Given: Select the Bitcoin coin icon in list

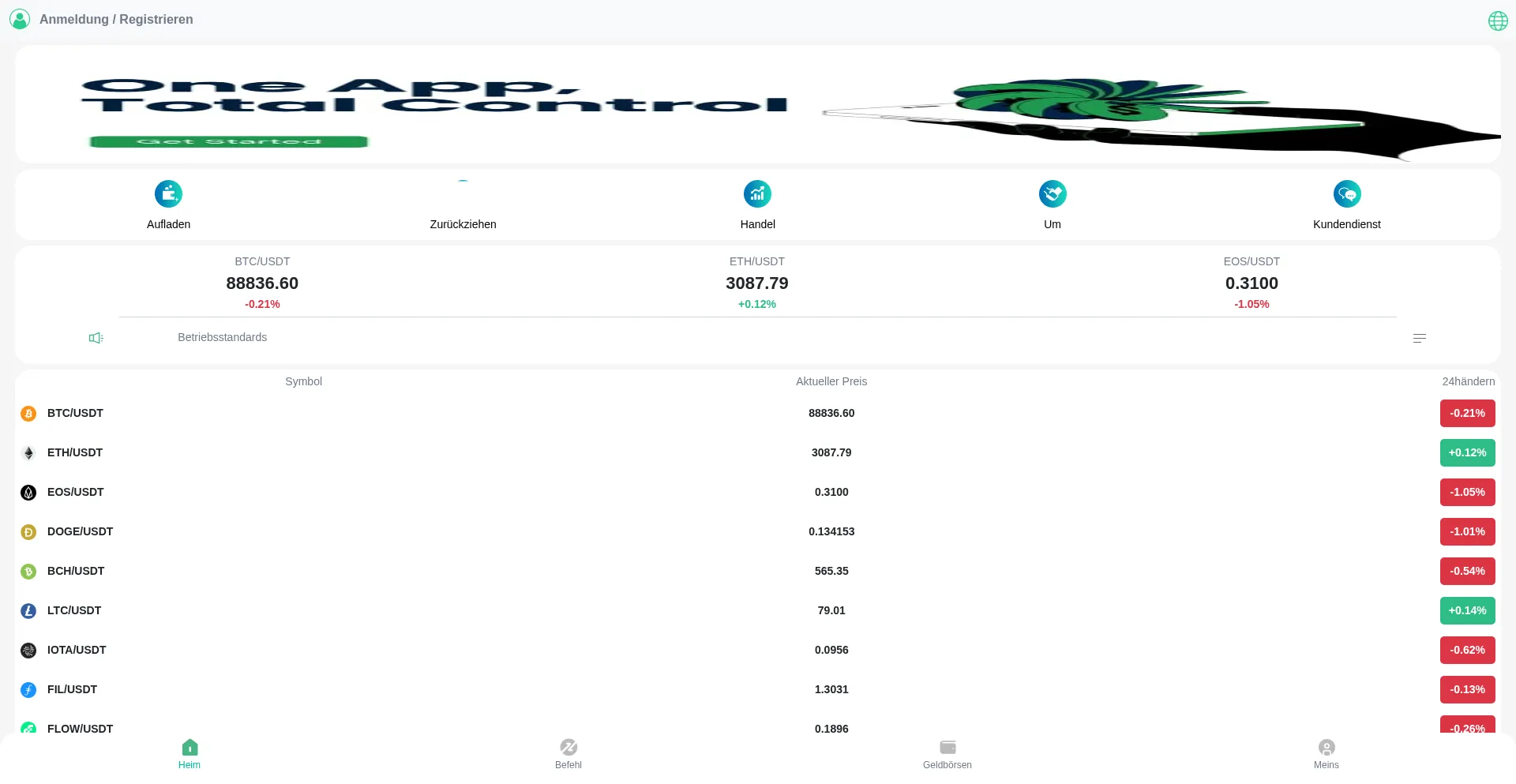Looking at the screenshot, I should tap(28, 414).
